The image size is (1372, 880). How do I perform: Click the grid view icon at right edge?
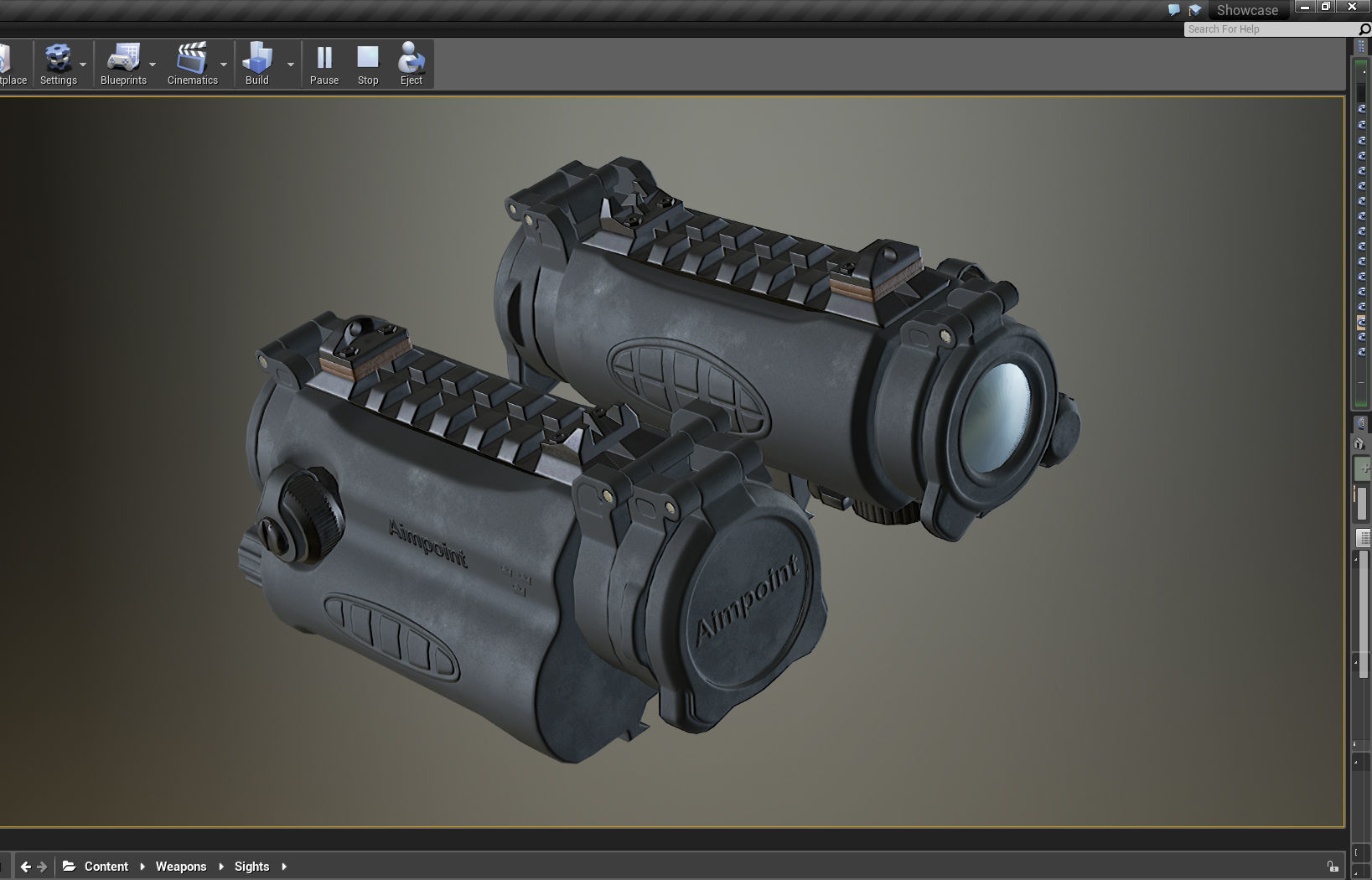tap(1364, 538)
